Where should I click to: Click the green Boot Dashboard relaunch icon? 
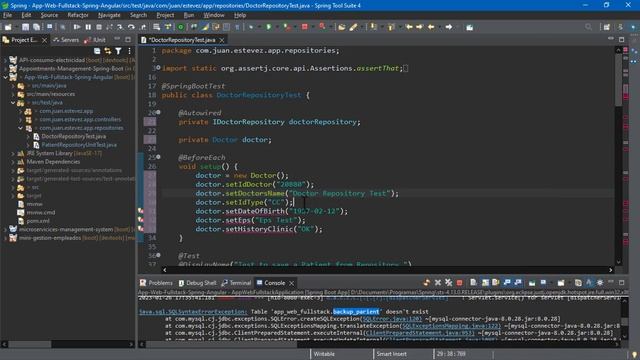[180, 27]
